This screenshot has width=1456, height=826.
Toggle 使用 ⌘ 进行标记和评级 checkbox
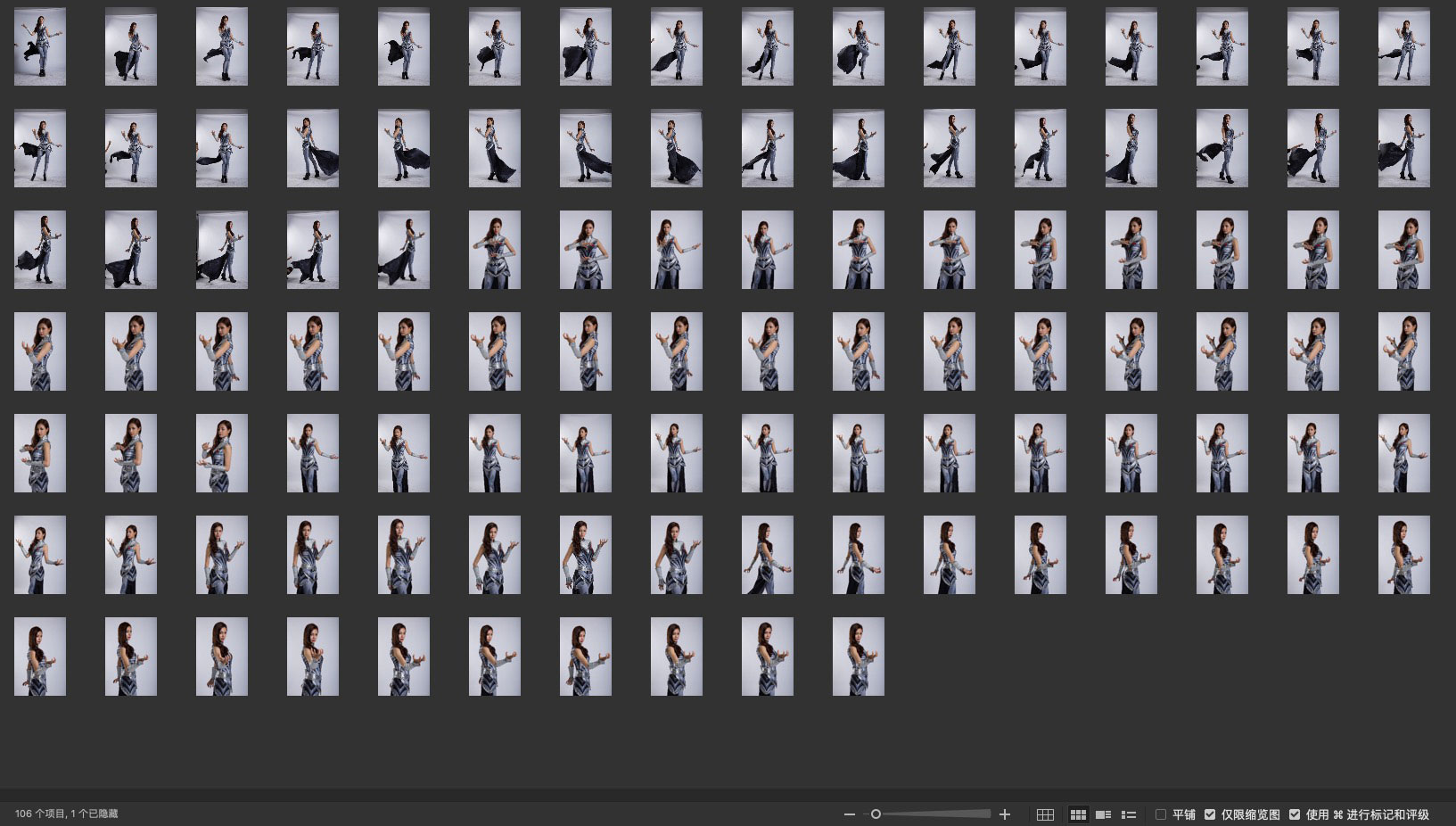[1295, 814]
